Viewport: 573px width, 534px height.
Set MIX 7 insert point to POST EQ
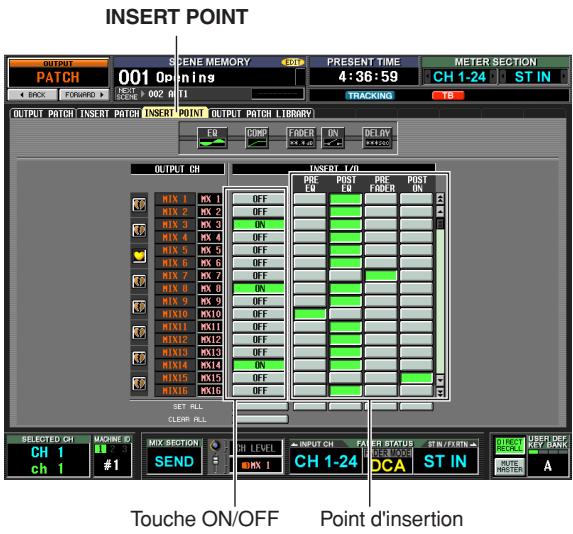pos(345,276)
